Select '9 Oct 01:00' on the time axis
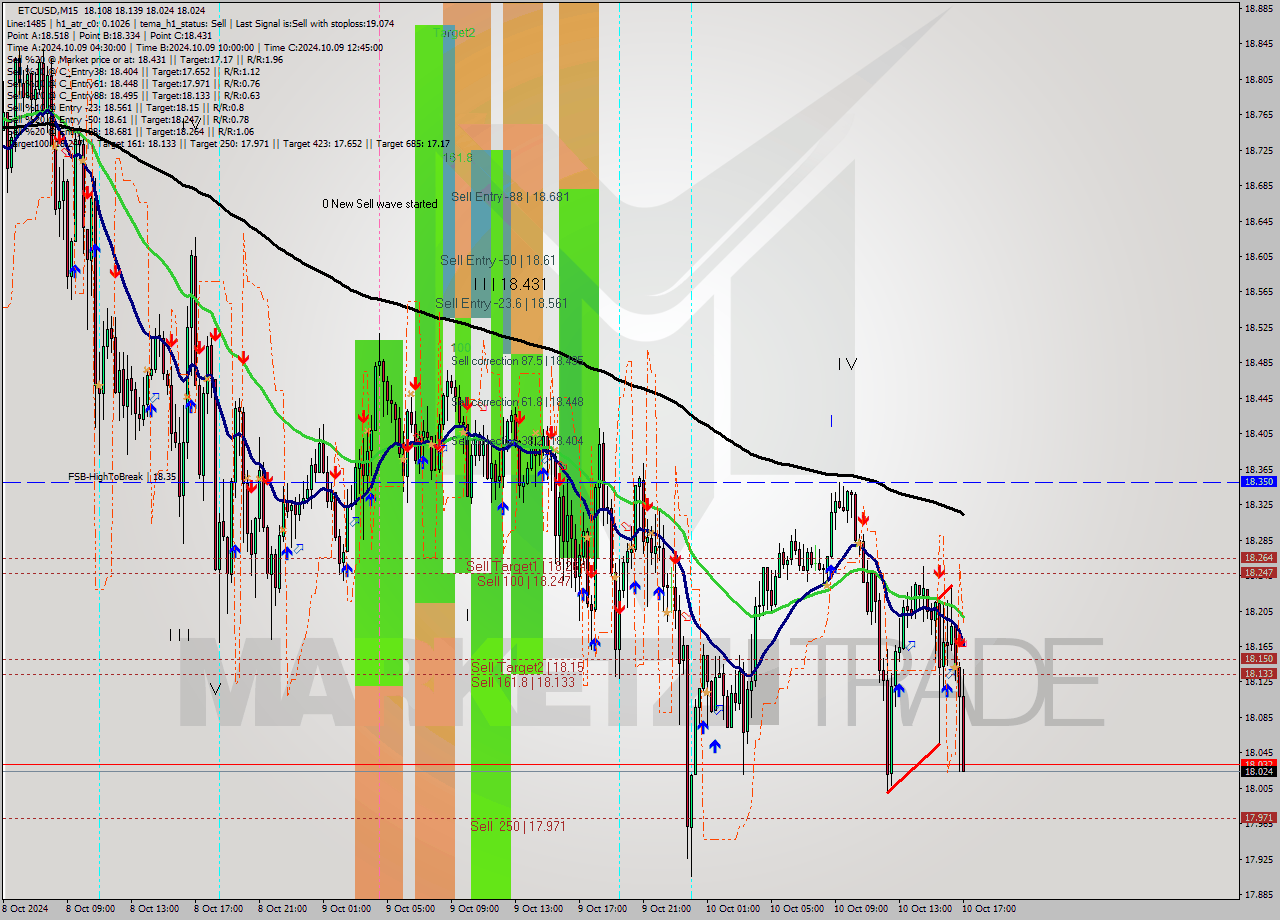The height and width of the screenshot is (920, 1280). tap(347, 909)
